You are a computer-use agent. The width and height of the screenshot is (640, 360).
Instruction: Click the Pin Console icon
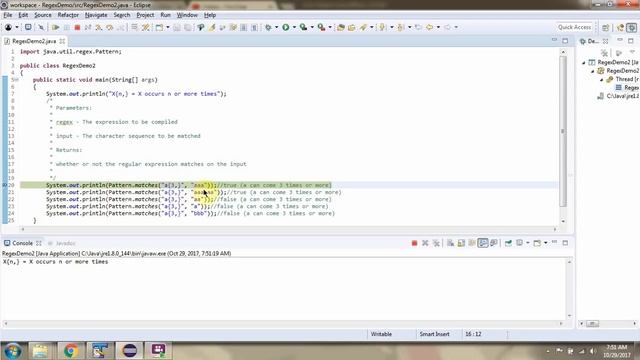tap(509, 243)
